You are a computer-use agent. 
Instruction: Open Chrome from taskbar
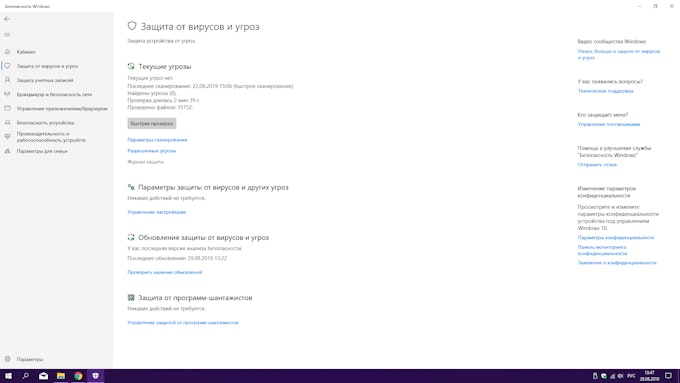pos(78,376)
